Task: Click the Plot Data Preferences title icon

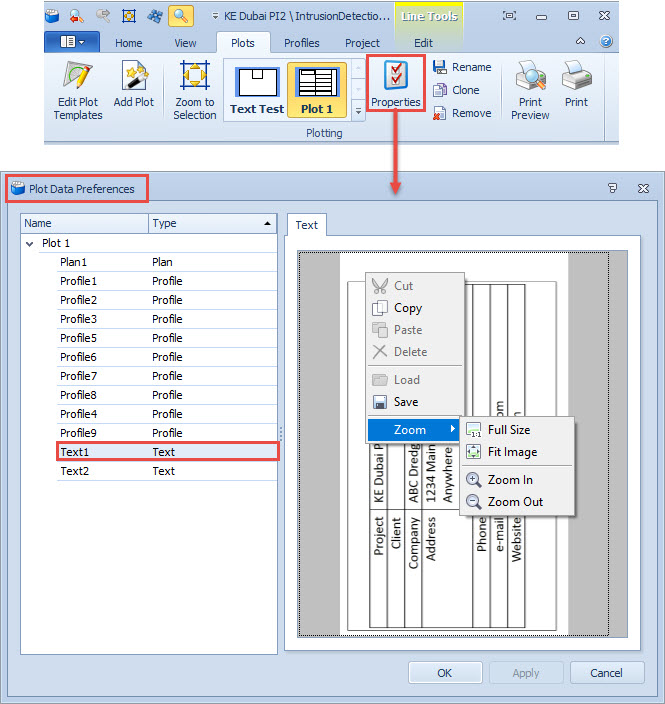Action: (x=18, y=189)
